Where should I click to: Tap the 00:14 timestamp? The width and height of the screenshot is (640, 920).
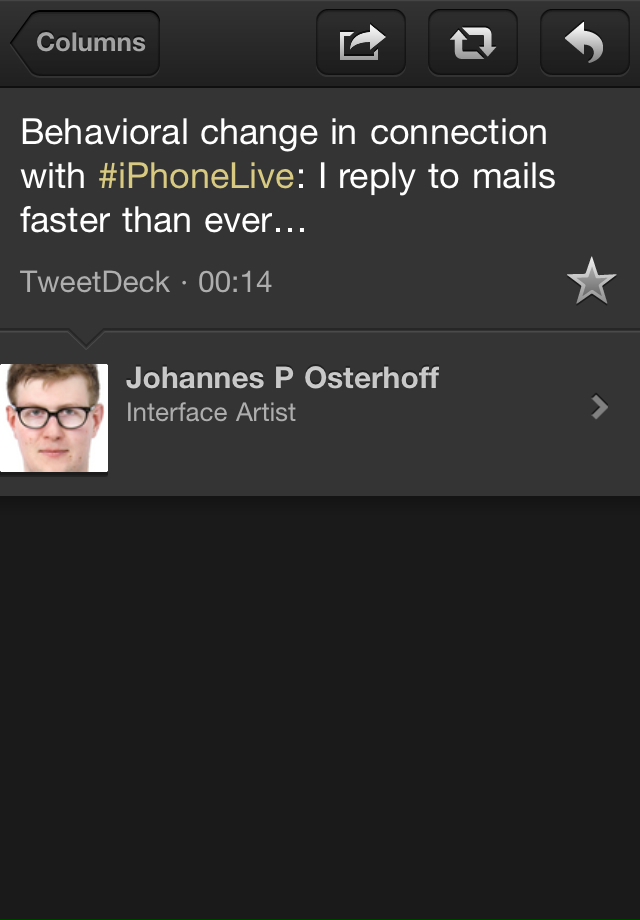[235, 282]
